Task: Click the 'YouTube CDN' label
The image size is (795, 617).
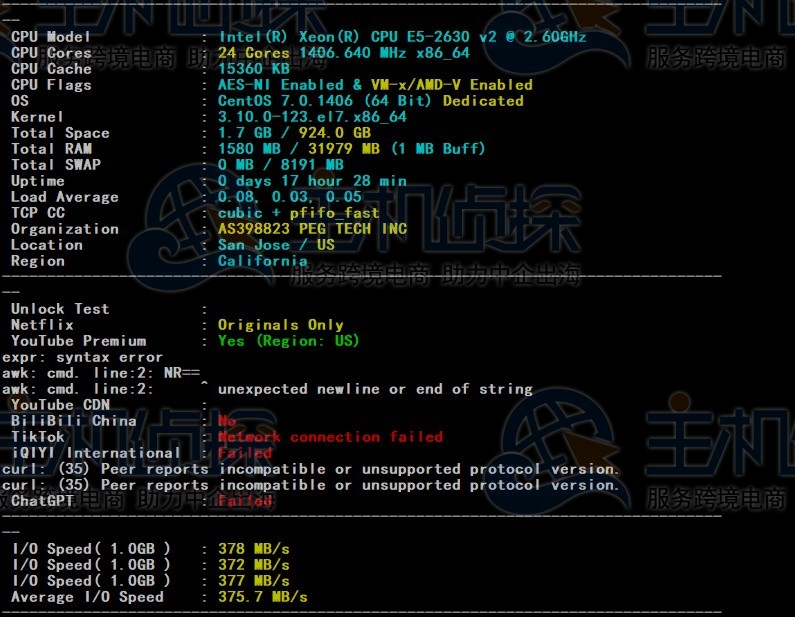Action: tap(60, 405)
